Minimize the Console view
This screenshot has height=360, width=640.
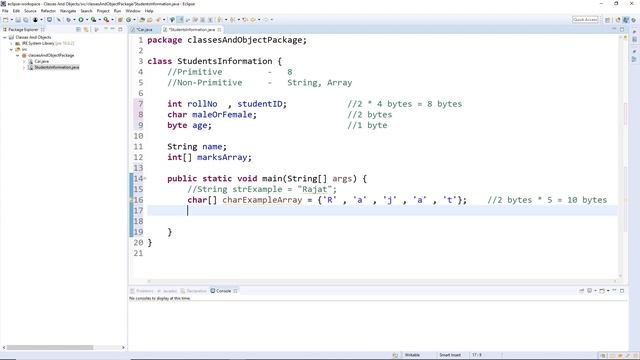[614, 291]
